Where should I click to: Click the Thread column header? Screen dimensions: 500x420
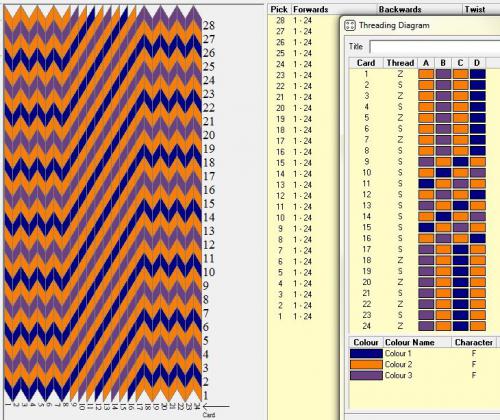[x=400, y=63]
